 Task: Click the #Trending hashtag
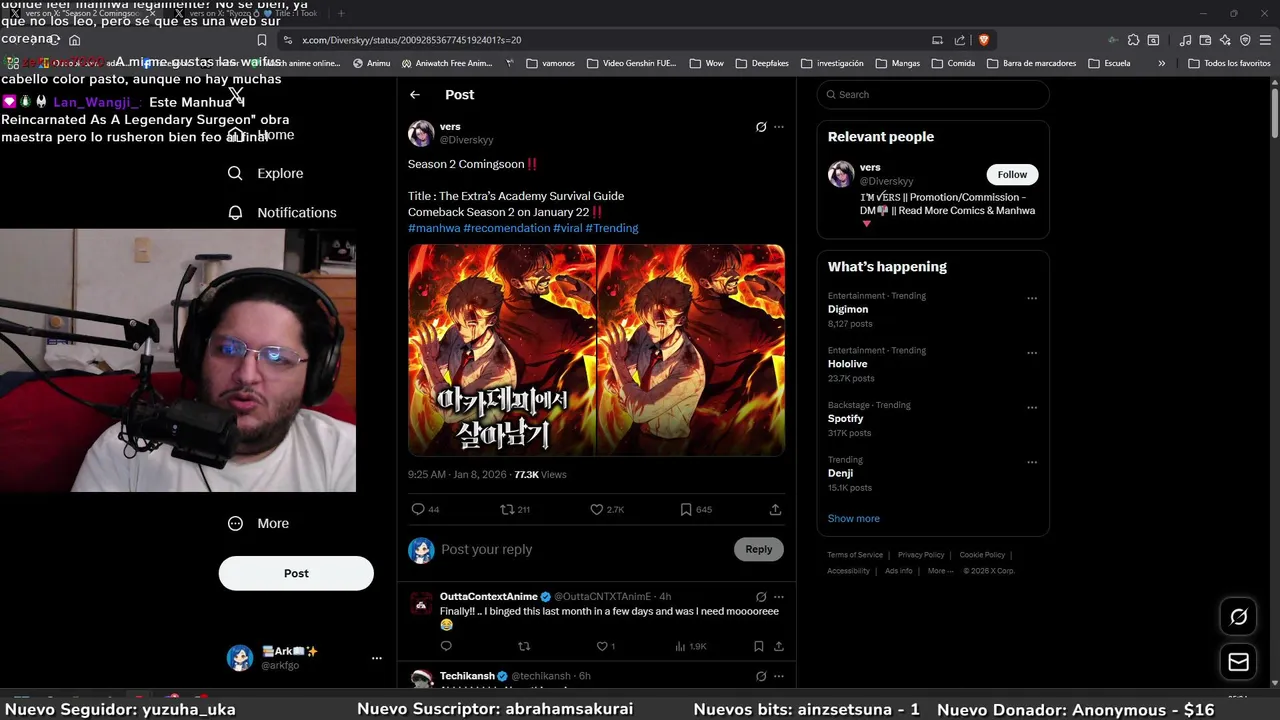(612, 228)
